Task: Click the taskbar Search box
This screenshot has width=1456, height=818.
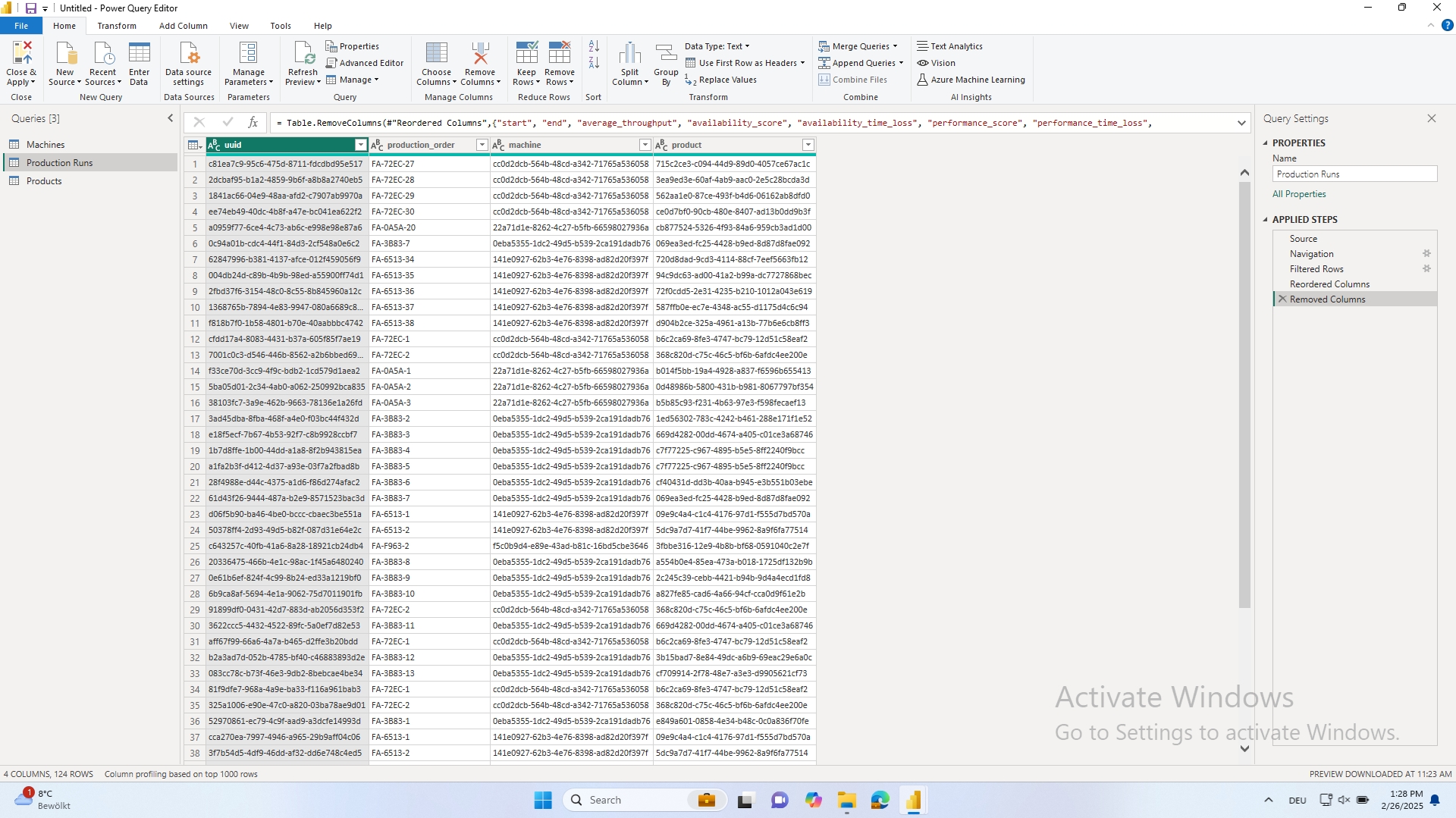Action: coord(645,800)
